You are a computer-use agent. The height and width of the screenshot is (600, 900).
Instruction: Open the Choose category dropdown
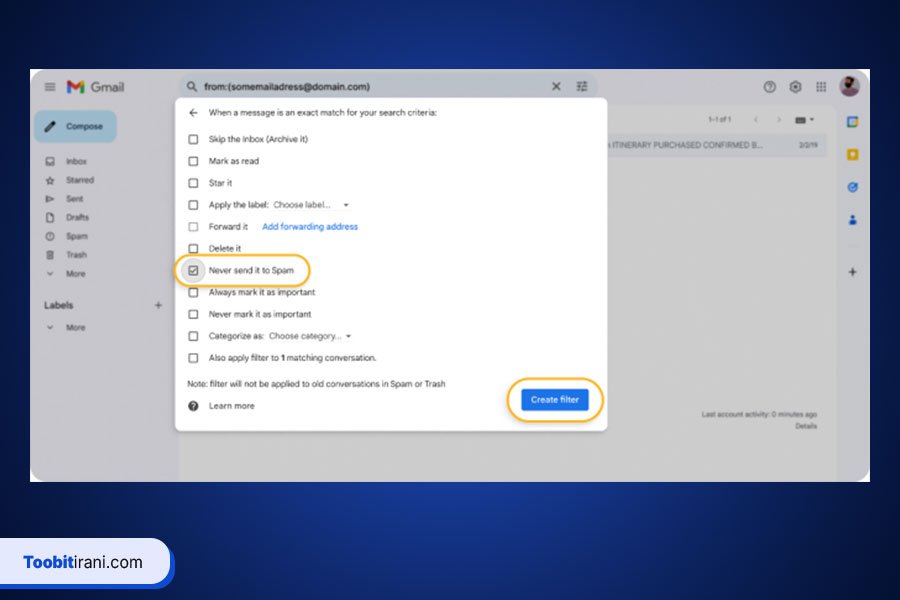309,336
